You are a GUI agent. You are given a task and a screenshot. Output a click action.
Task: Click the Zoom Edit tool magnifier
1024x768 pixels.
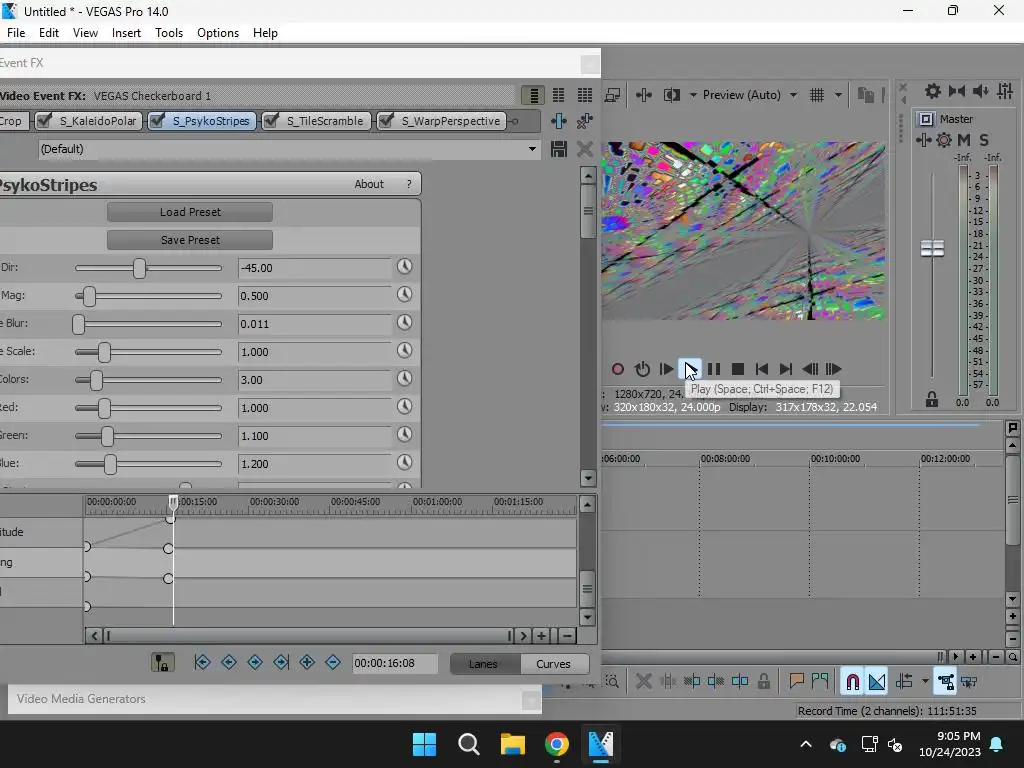(x=613, y=682)
